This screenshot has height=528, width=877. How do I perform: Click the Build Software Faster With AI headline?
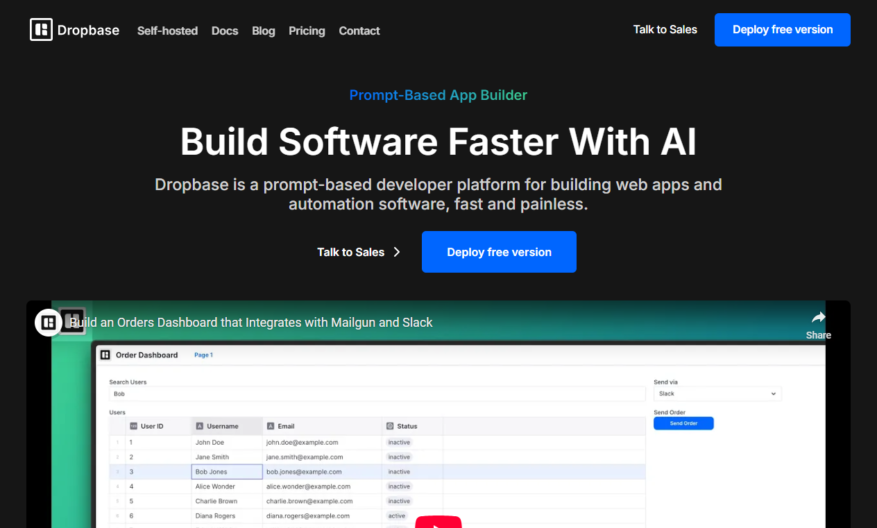(x=438, y=142)
